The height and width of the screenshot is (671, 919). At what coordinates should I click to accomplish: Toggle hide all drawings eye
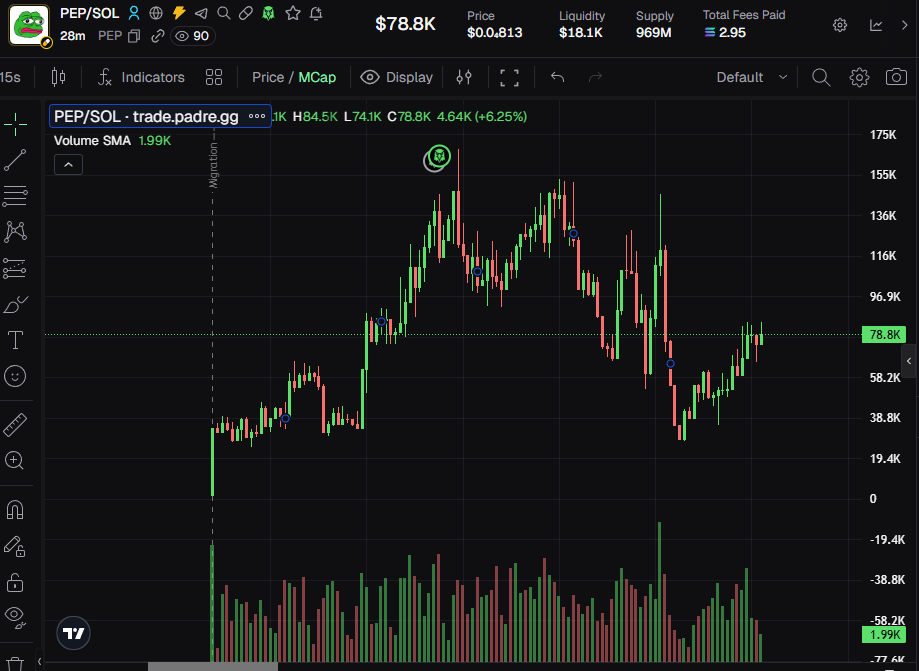(x=15, y=616)
